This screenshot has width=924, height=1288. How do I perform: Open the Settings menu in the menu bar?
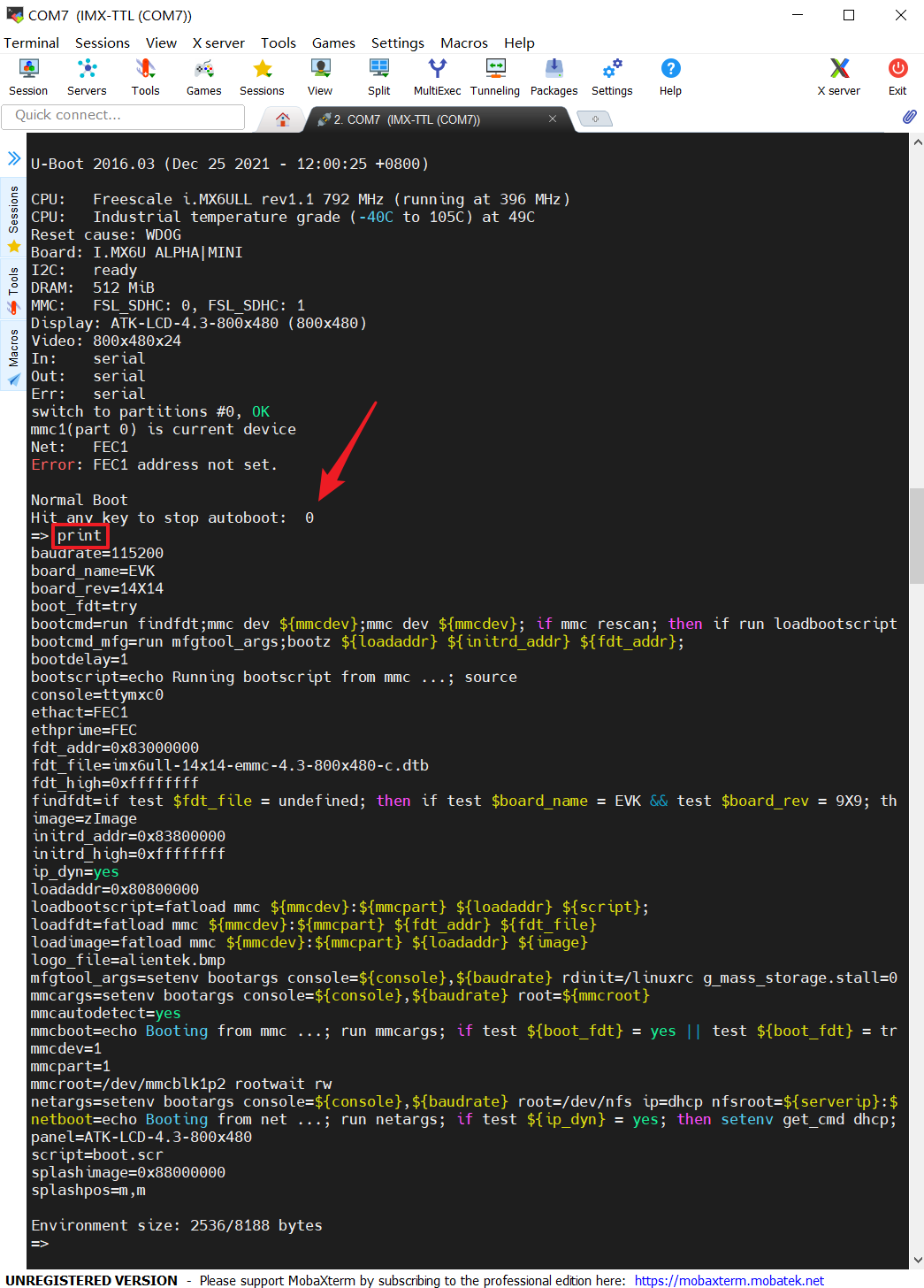(x=397, y=42)
